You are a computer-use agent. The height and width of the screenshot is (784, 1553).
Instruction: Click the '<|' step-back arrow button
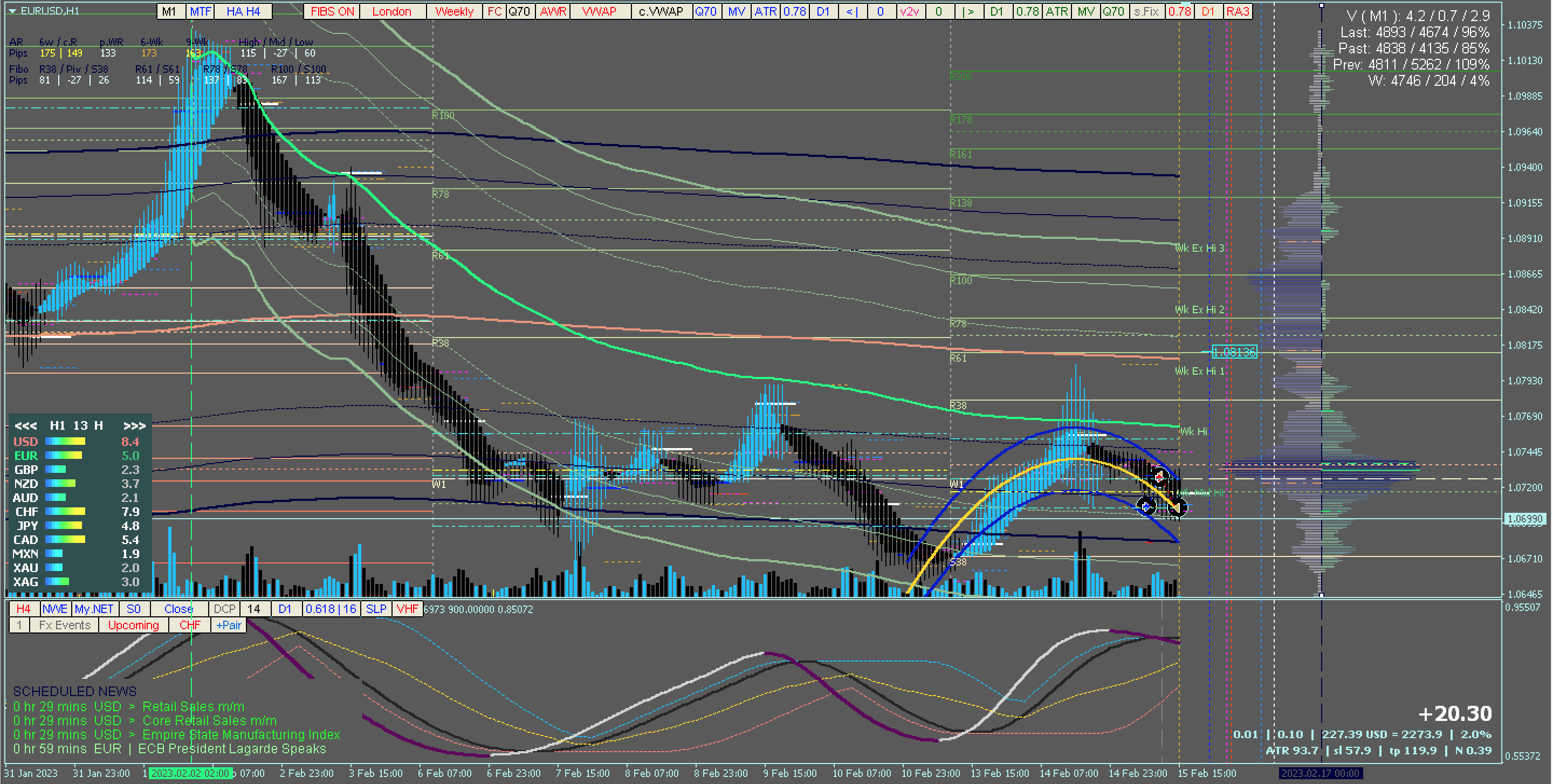tap(852, 11)
